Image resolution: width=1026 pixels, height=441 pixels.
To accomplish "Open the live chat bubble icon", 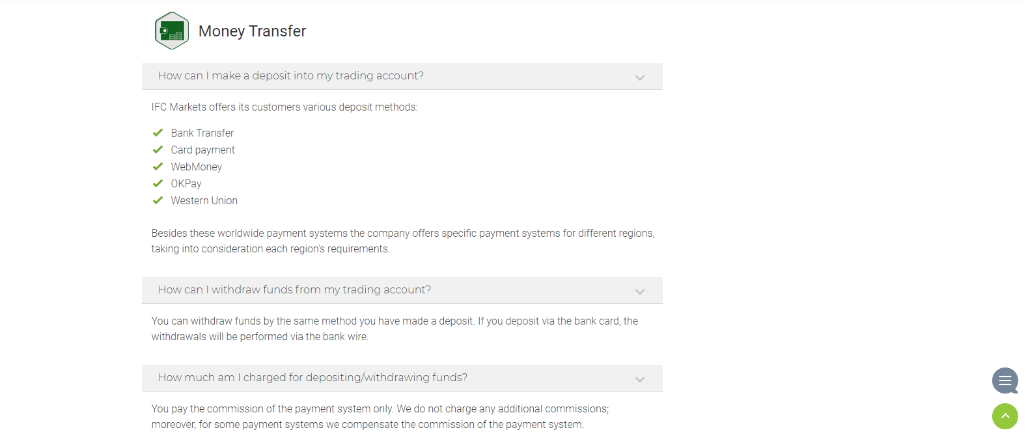I will click(x=1005, y=381).
